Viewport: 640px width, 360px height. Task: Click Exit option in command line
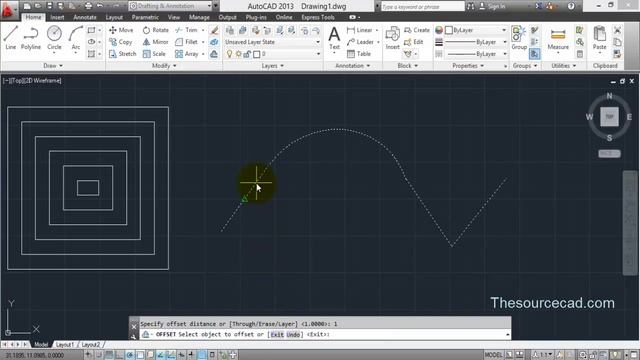coord(277,335)
